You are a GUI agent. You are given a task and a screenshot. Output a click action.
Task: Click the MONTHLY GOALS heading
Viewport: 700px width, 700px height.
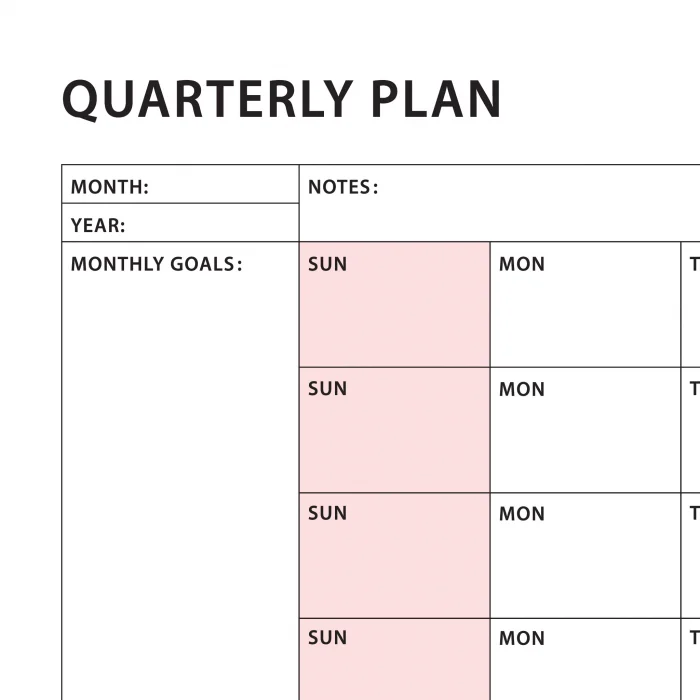pyautogui.click(x=156, y=264)
